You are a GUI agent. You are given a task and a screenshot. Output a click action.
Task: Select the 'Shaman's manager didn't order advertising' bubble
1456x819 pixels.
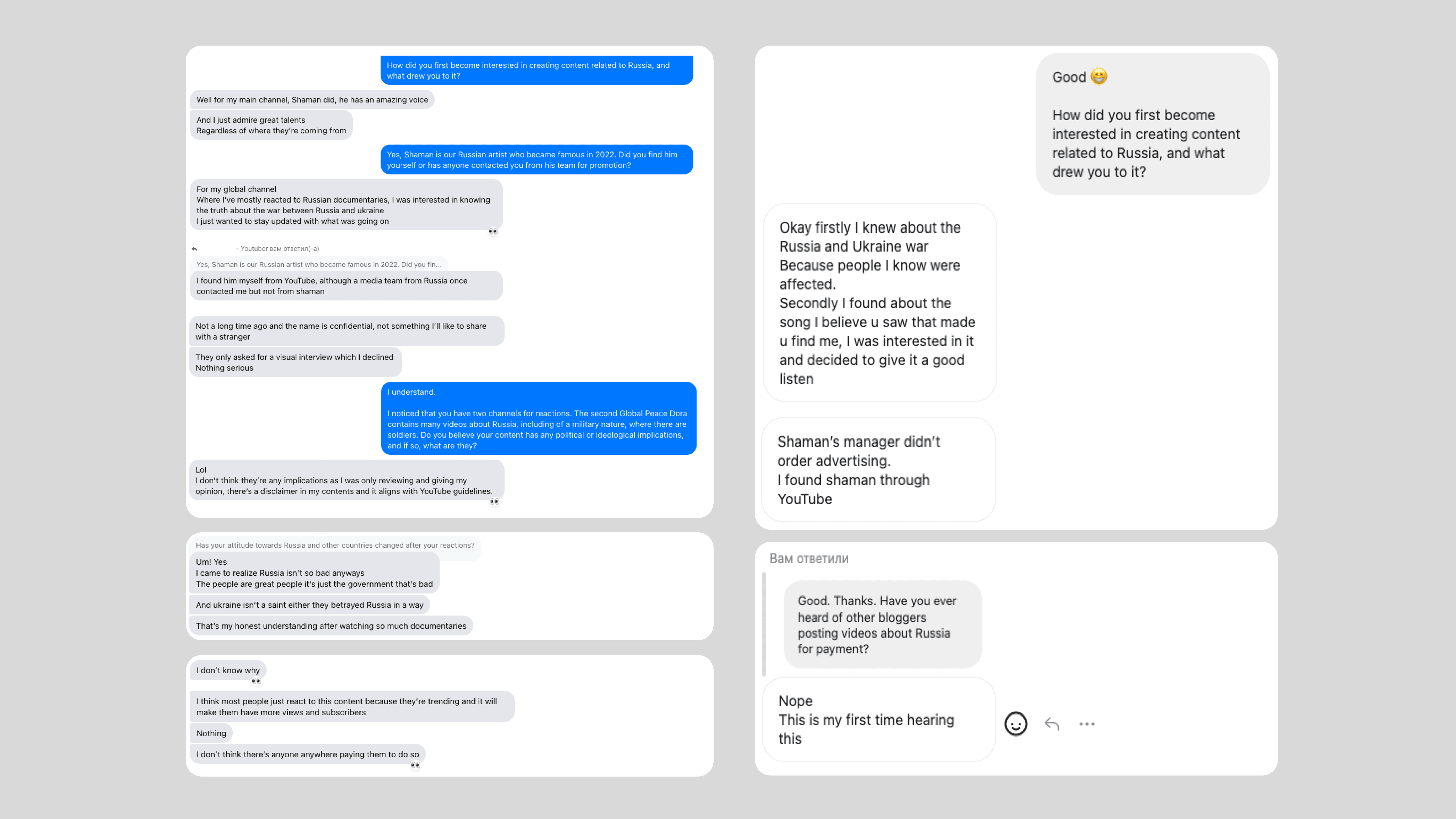878,470
